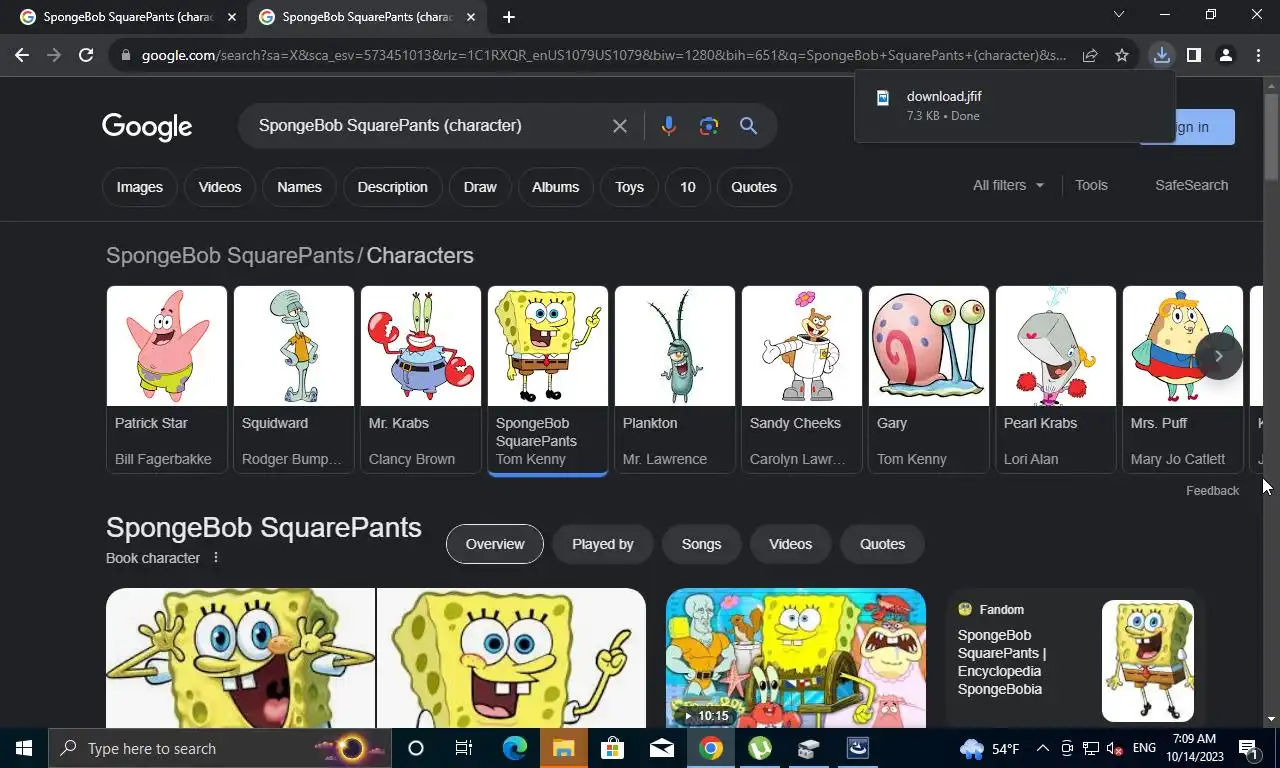1280x768 pixels.
Task: Select the Videos filter chip
Action: point(220,187)
